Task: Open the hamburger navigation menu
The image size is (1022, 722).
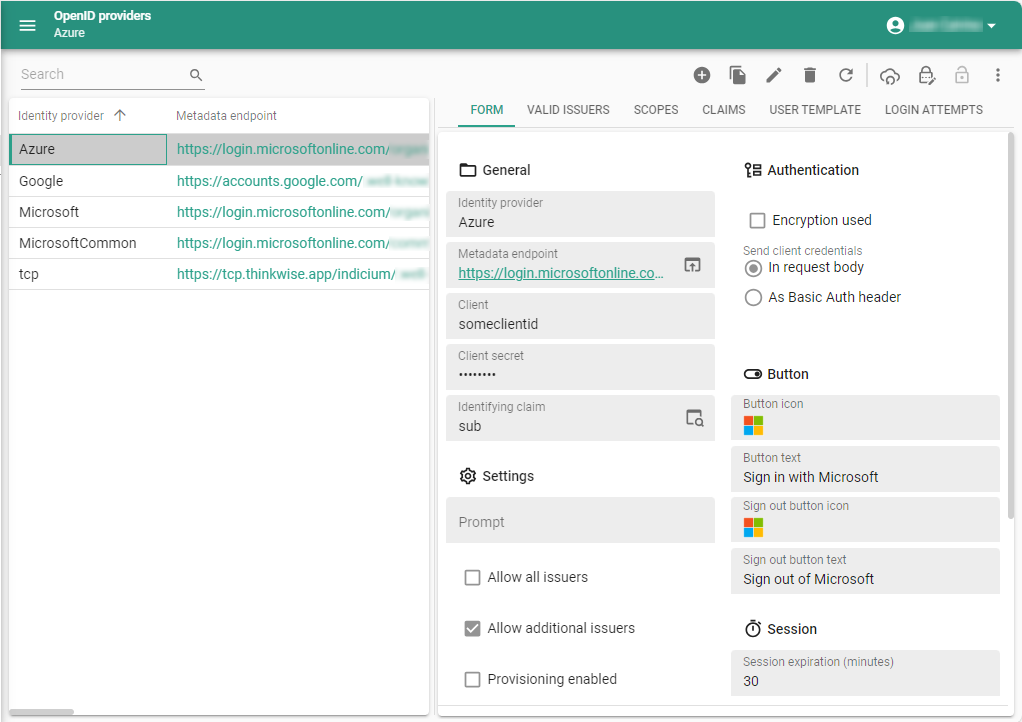Action: tap(27, 25)
